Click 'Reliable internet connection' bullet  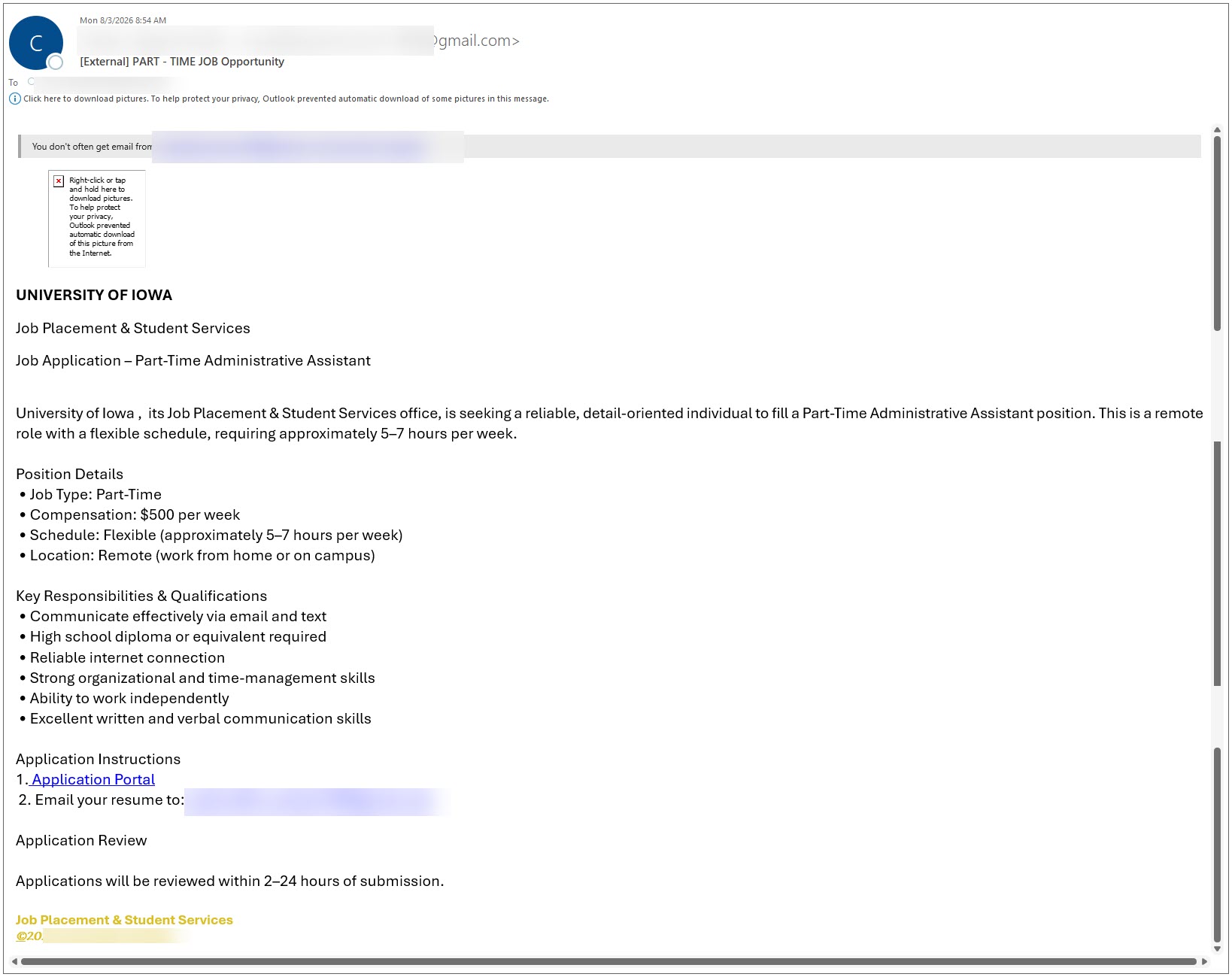tap(123, 657)
